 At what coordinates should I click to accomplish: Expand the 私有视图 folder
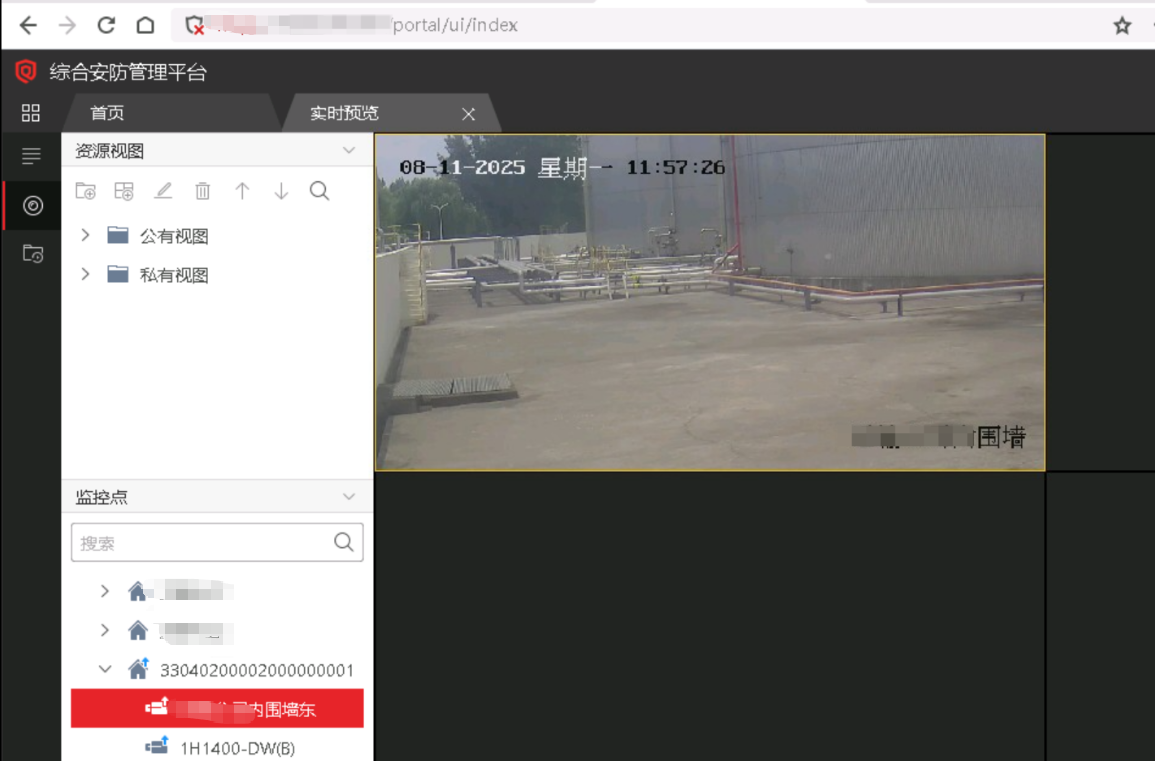(85, 274)
